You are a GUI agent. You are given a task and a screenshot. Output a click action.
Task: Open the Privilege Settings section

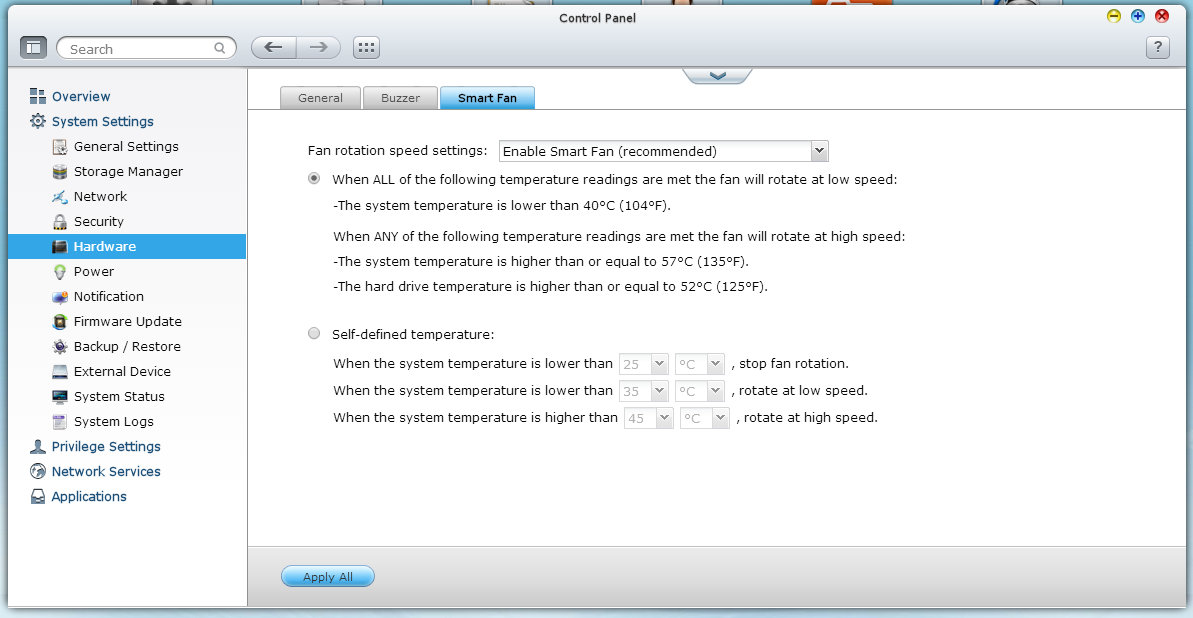click(x=105, y=446)
